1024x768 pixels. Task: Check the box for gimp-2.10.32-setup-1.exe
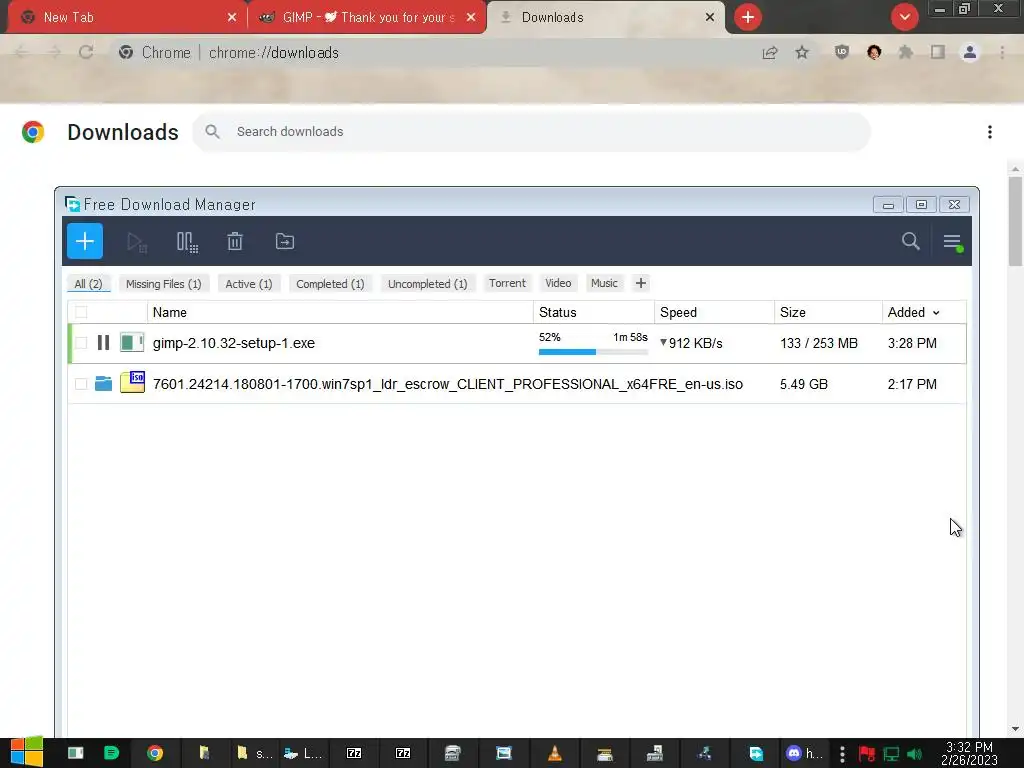tap(81, 343)
